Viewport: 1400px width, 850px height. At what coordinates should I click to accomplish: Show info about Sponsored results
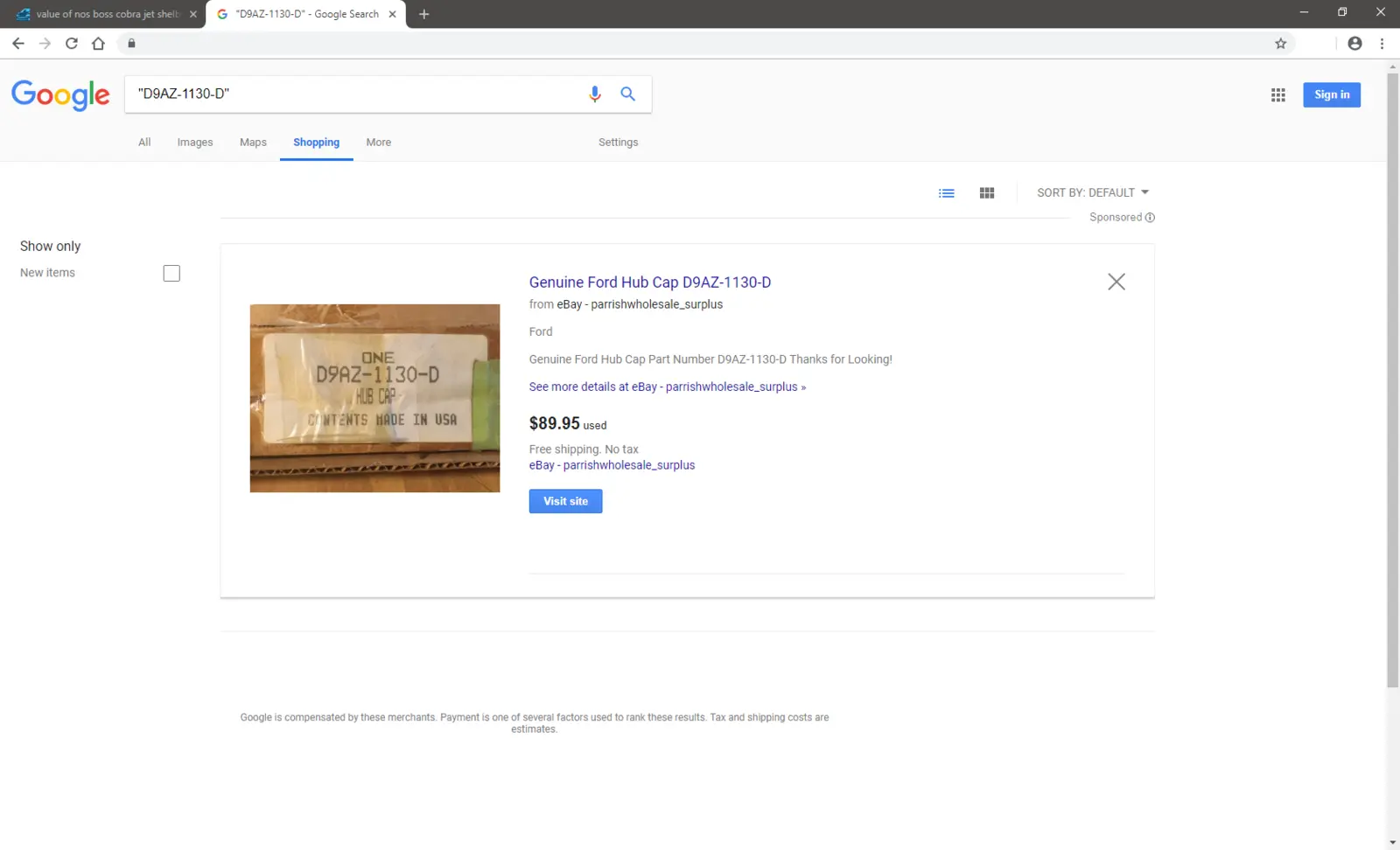[x=1150, y=218]
